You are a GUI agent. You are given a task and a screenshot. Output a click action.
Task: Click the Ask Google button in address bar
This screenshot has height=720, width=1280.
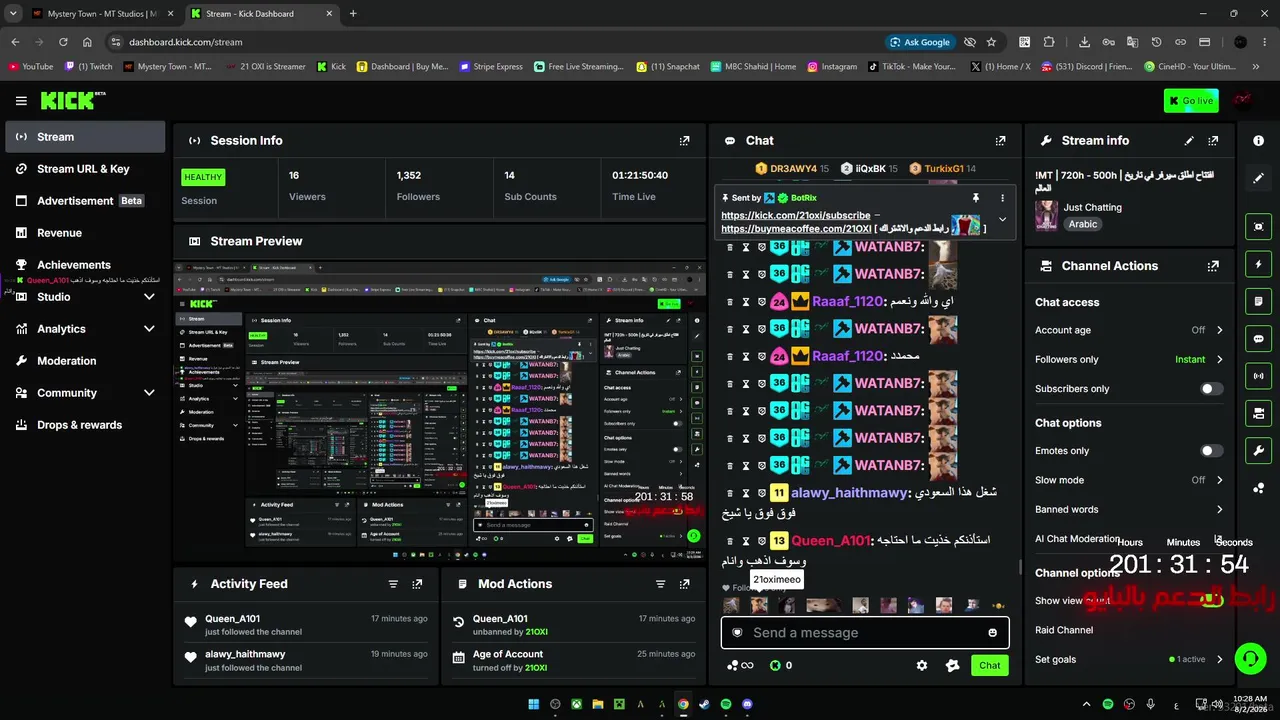click(x=919, y=42)
